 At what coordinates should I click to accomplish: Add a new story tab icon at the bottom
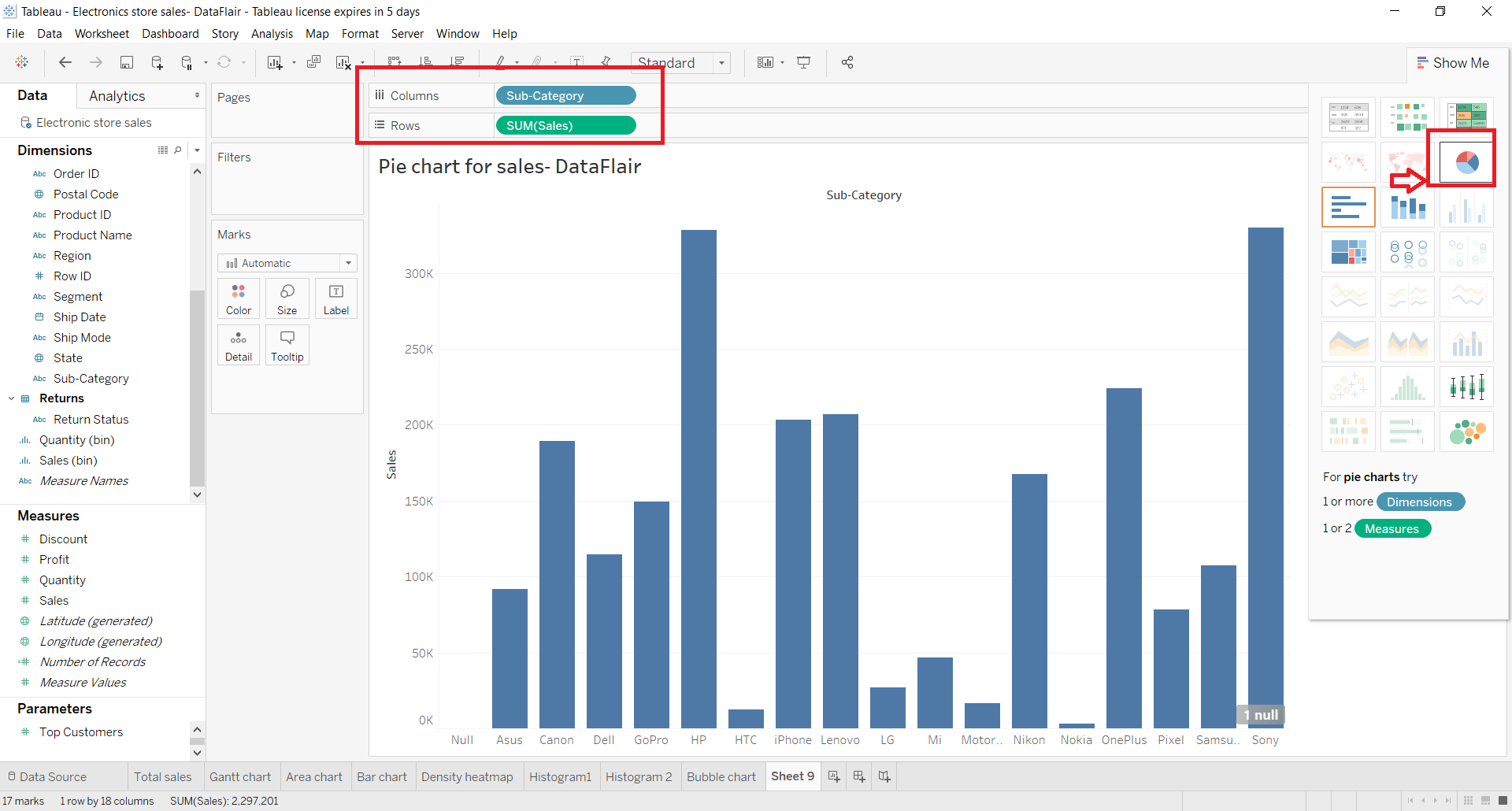[884, 776]
